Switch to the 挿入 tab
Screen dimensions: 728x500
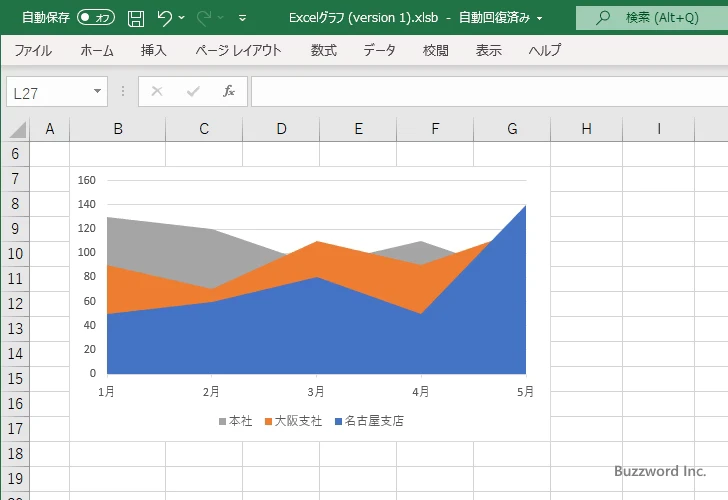154,50
